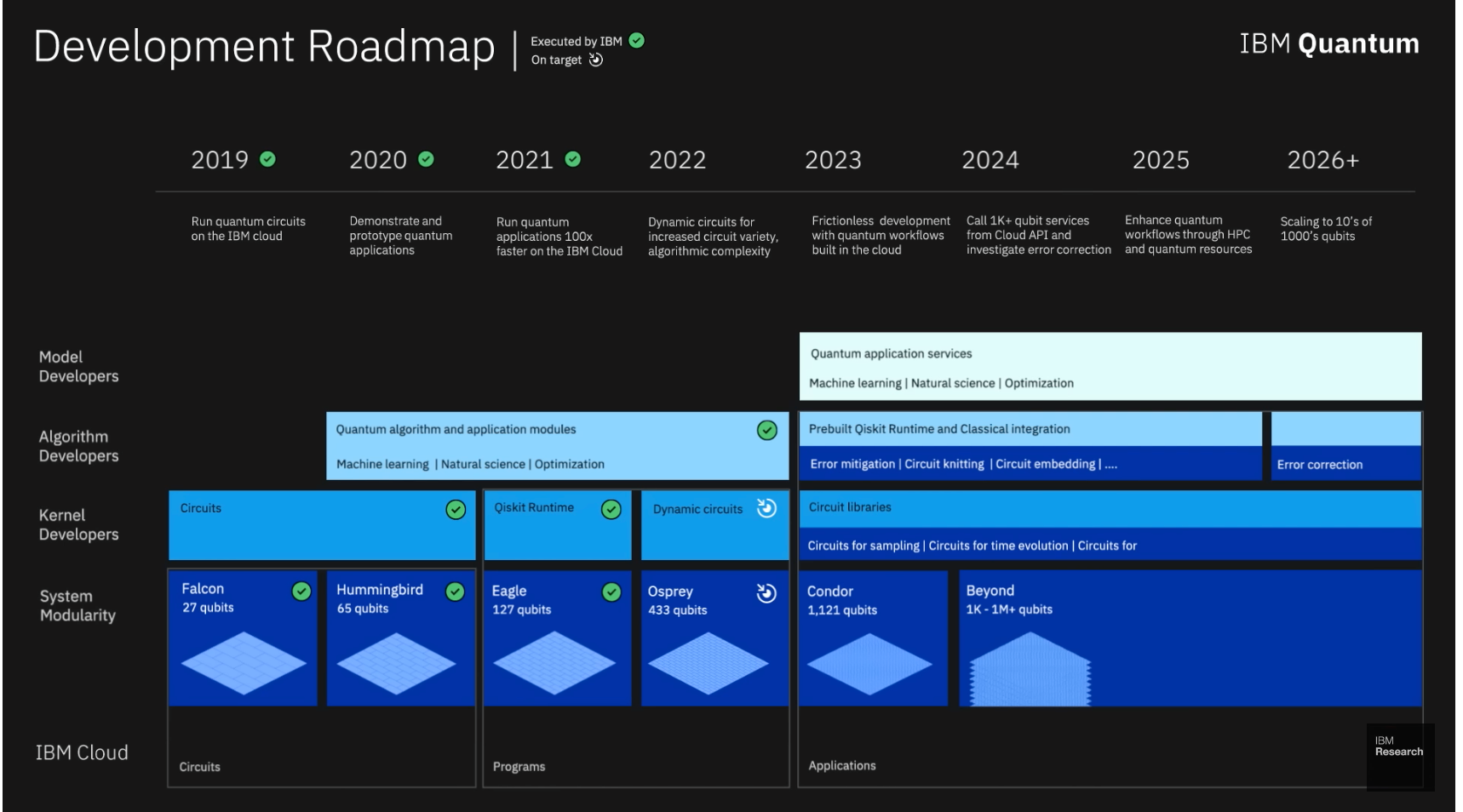Click the on-target icon on Osprey card

point(766,592)
